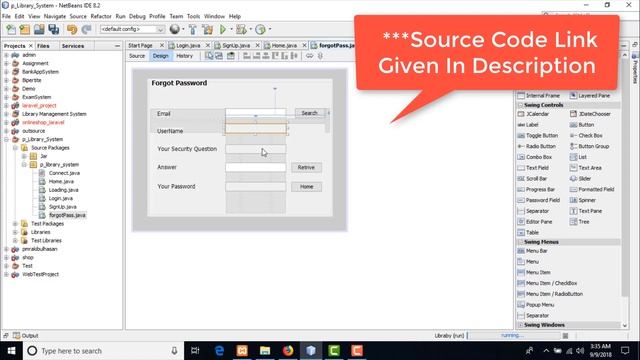Click the globe browser icon in toolbar
Viewport: 640px width, 360px height.
pyautogui.click(x=175, y=29)
